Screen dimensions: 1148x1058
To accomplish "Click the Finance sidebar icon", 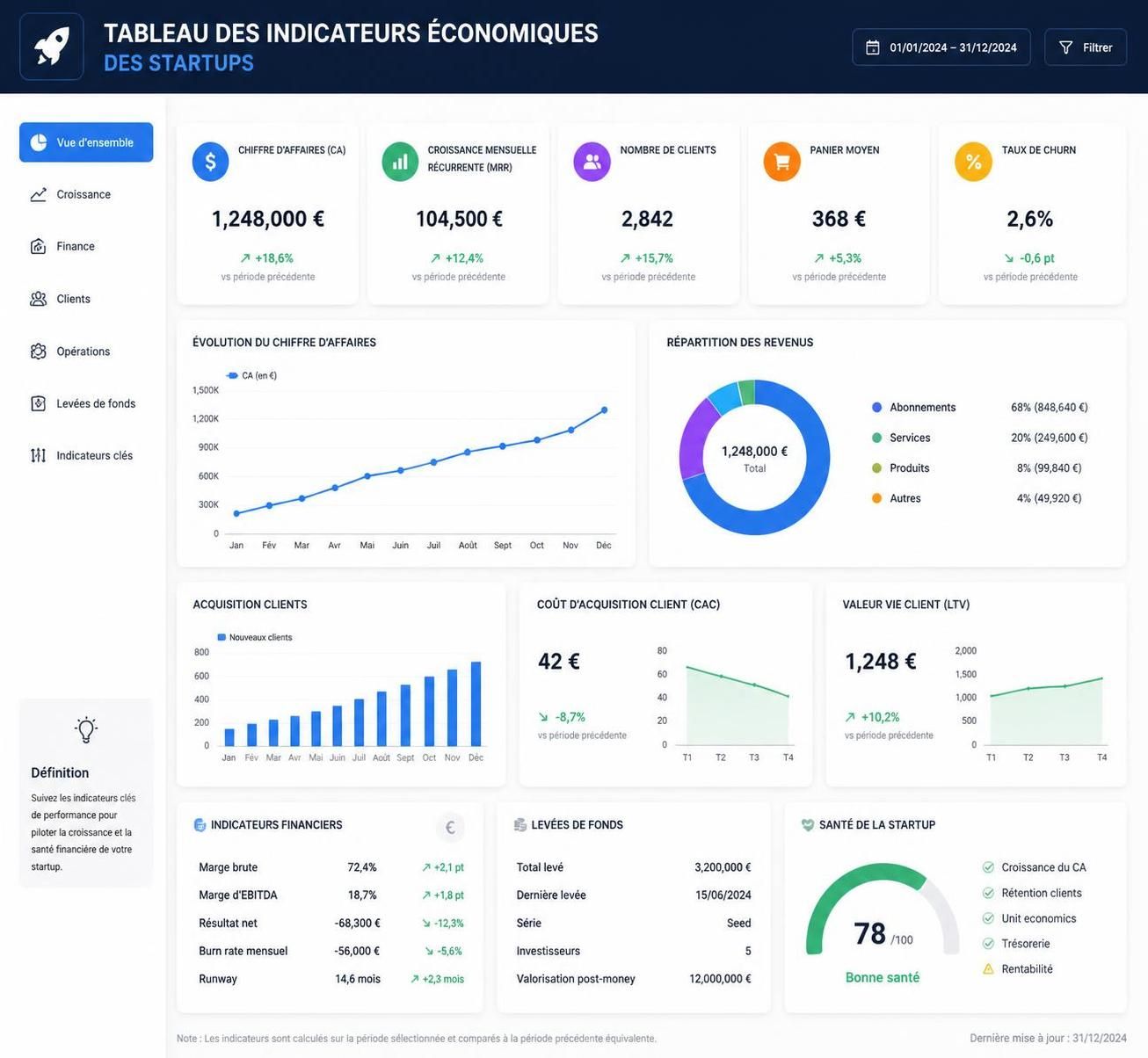I will pos(39,247).
